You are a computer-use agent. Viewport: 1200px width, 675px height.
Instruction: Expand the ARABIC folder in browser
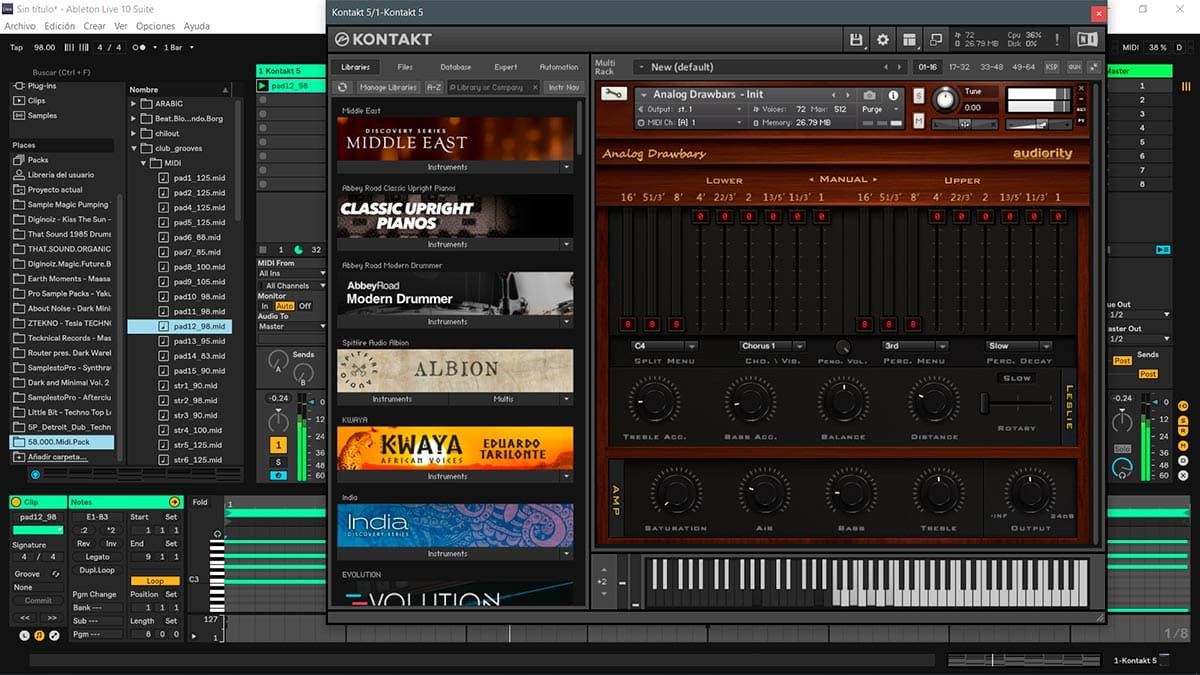pyautogui.click(x=134, y=103)
